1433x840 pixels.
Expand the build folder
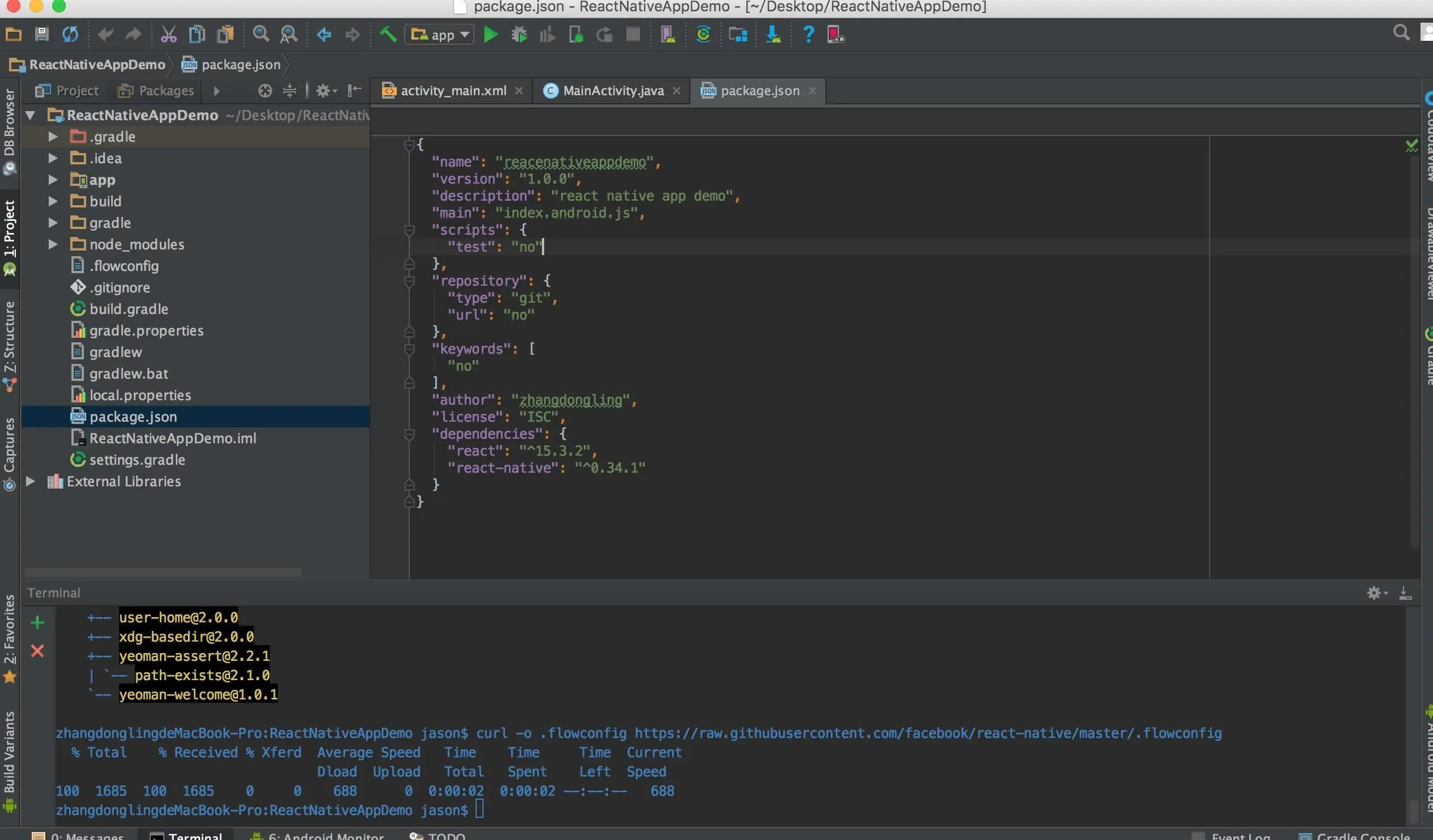pyautogui.click(x=53, y=201)
